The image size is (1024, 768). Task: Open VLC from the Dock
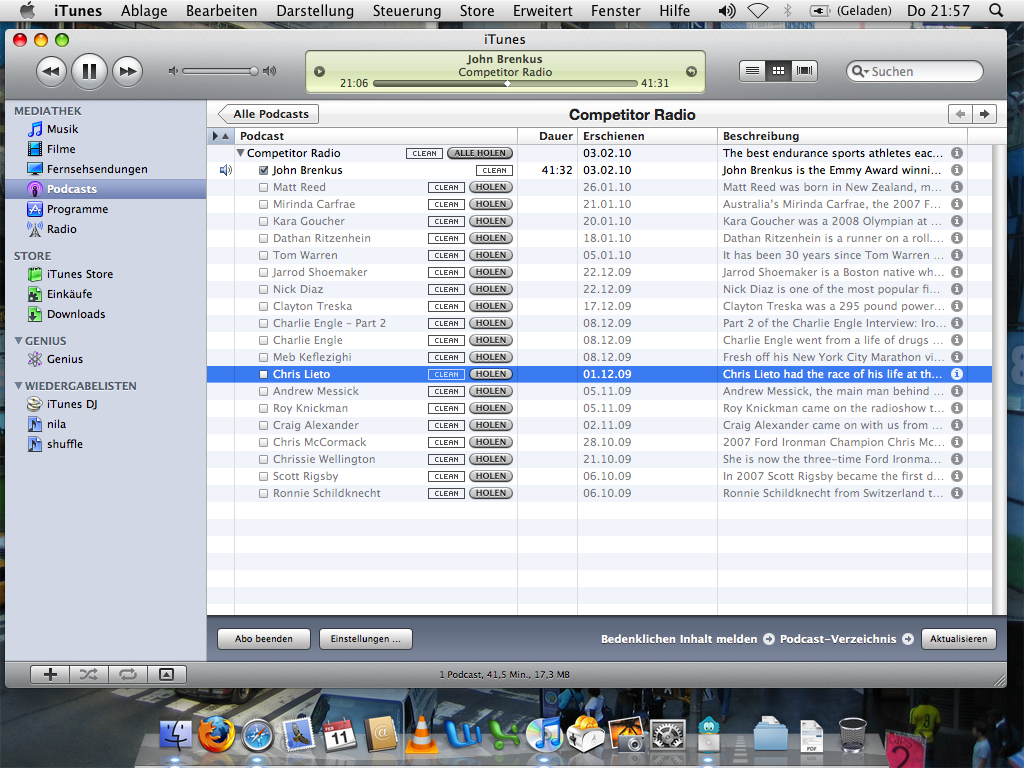422,734
